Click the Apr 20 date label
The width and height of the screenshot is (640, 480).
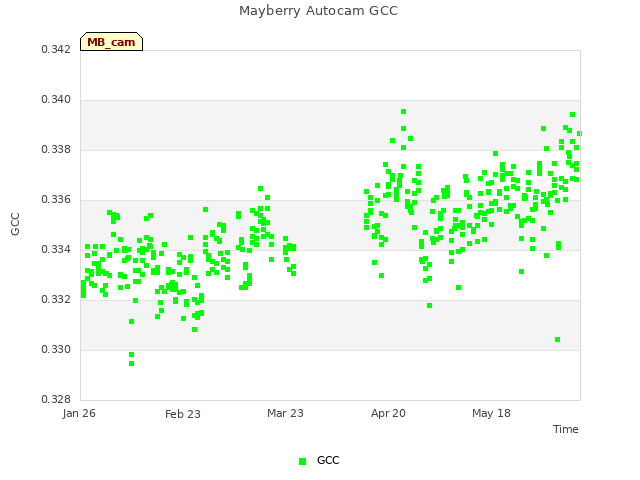click(388, 413)
